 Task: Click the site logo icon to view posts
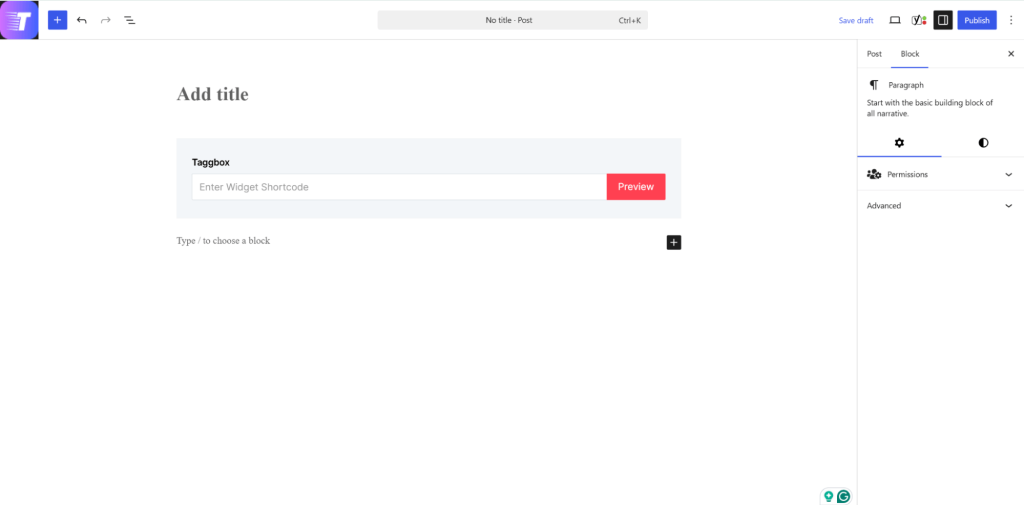pos(20,20)
